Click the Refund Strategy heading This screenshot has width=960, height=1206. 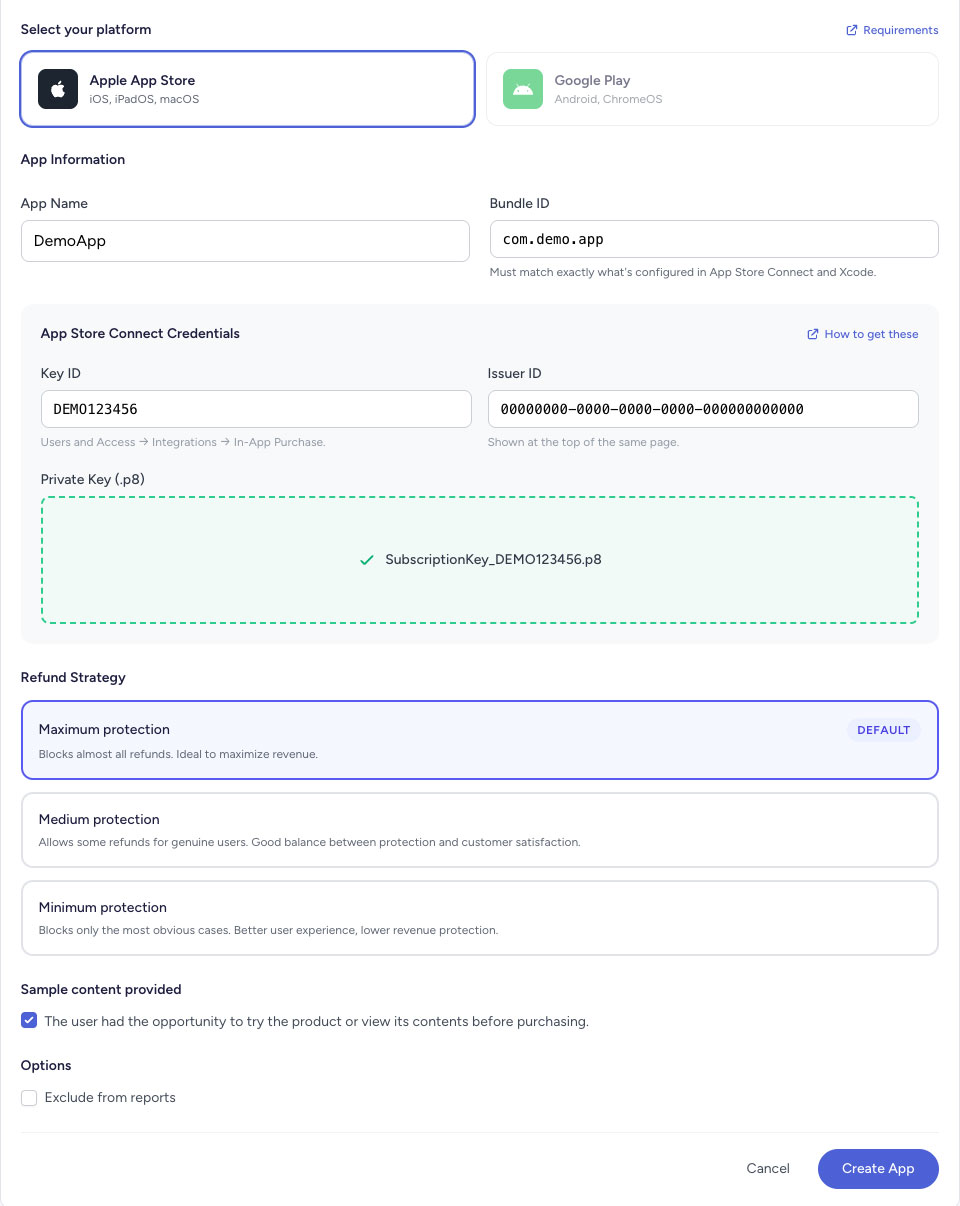pyautogui.click(x=73, y=677)
